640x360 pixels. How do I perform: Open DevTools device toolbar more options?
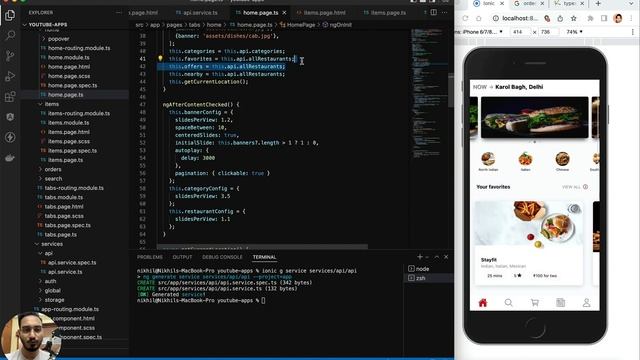pos(633,32)
